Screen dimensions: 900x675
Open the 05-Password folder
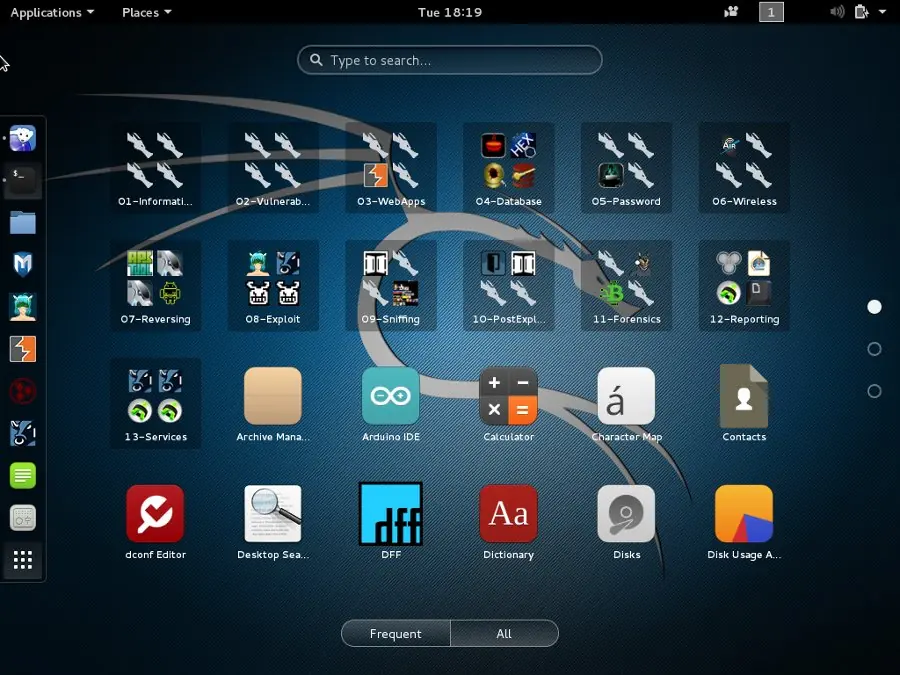pyautogui.click(x=626, y=168)
